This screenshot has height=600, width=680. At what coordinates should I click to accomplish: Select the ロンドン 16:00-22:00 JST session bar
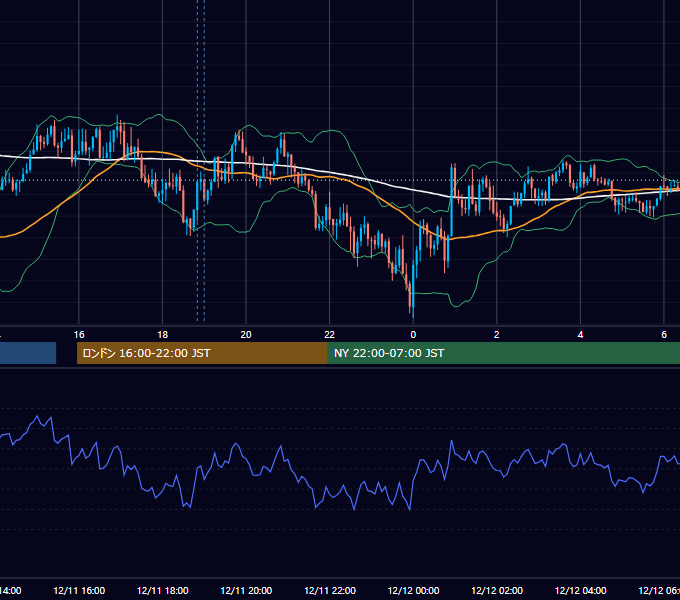(202, 353)
